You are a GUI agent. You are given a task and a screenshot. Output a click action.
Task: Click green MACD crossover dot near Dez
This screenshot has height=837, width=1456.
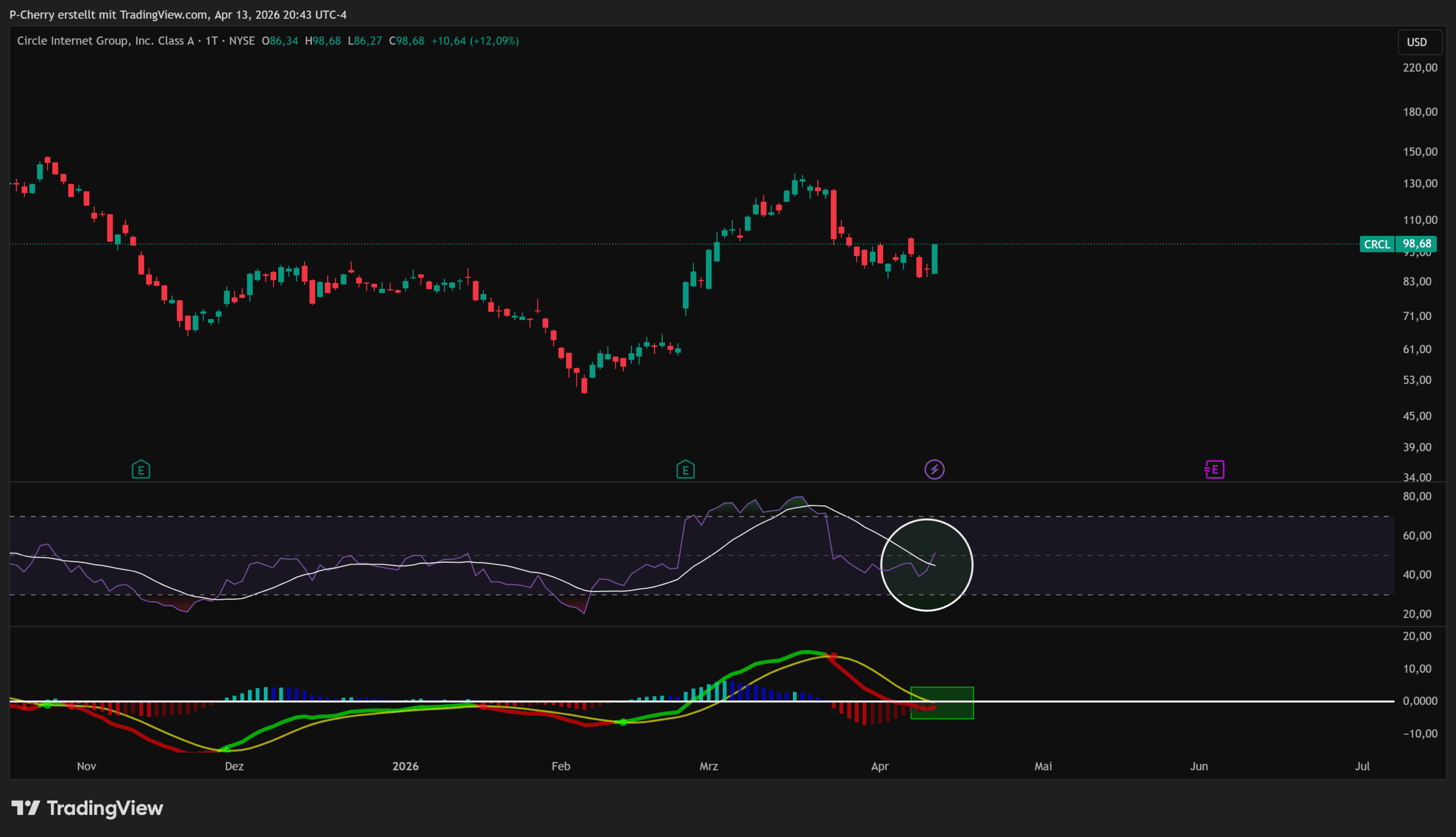tap(225, 749)
